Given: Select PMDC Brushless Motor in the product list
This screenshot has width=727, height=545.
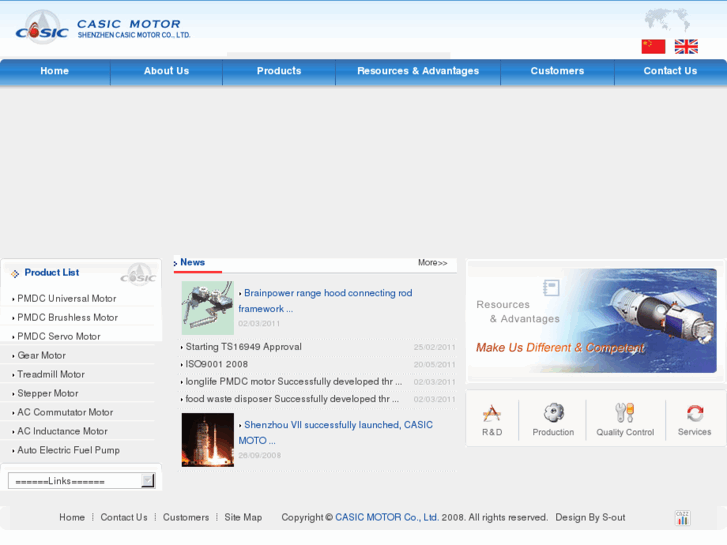Looking at the screenshot, I should pos(68,318).
